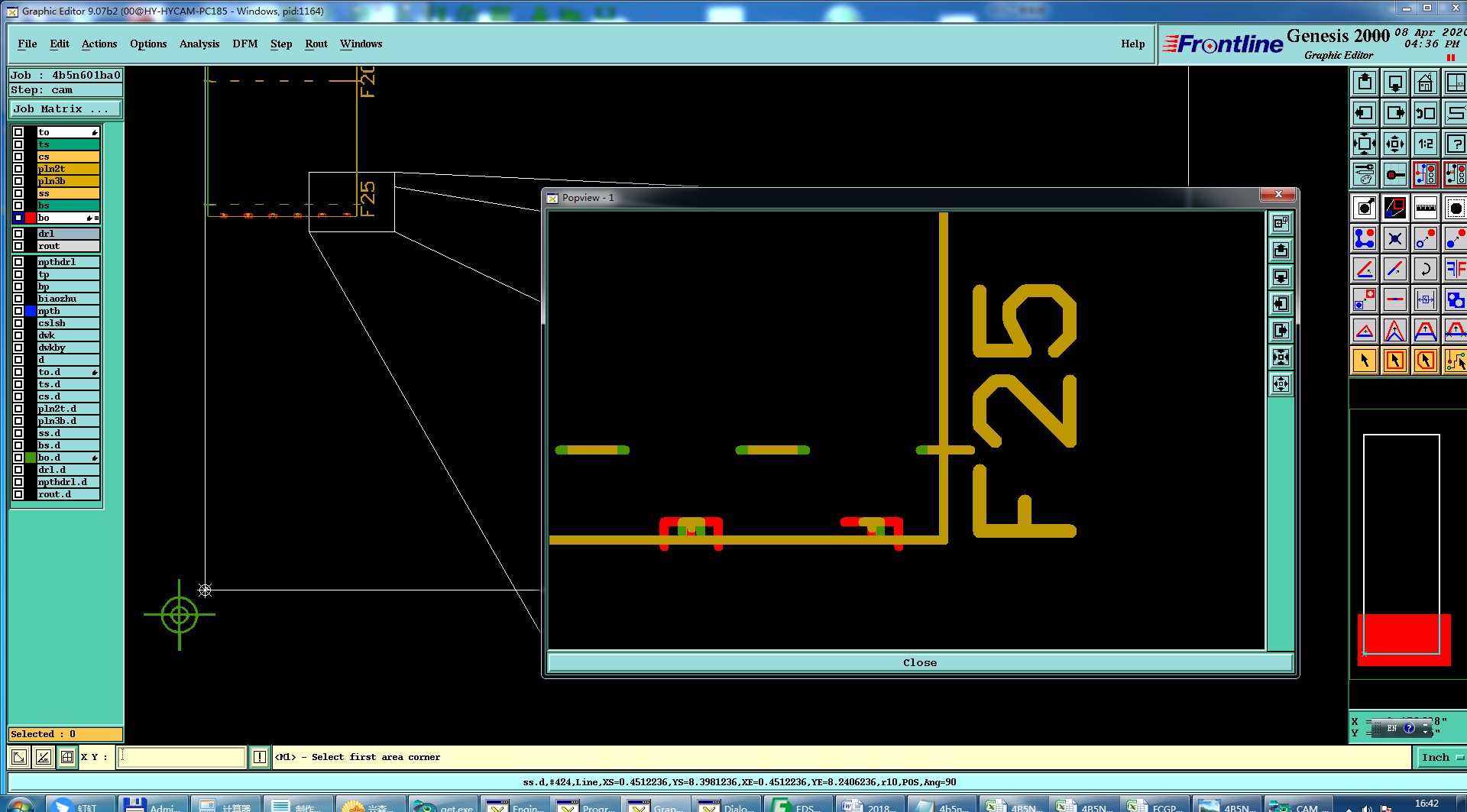1467x812 pixels.
Task: Click the pan up arrow icon
Action: point(1365,82)
